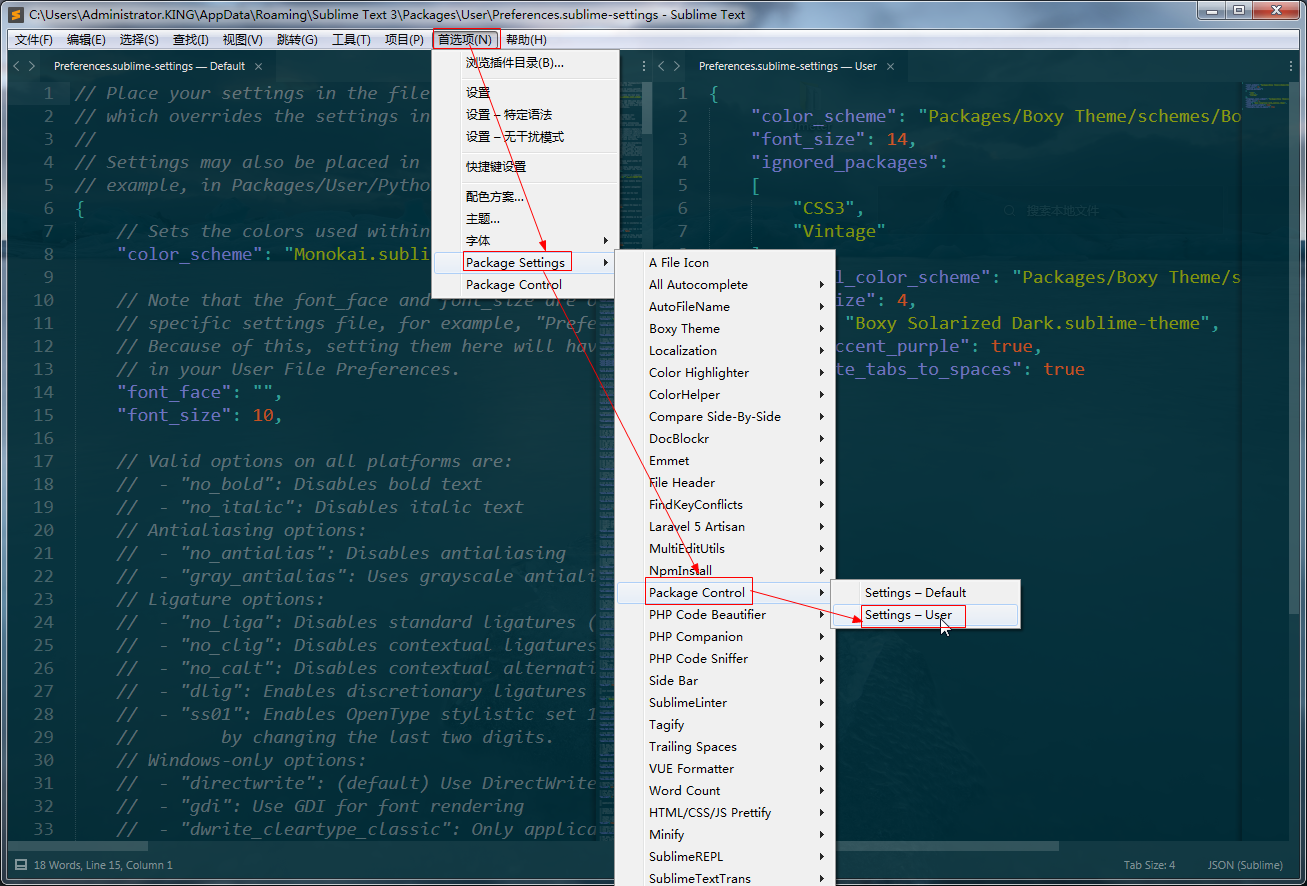The image size is (1307, 886).
Task: Change JSON (Sublime) syntax in status bar
Action: [x=1245, y=865]
